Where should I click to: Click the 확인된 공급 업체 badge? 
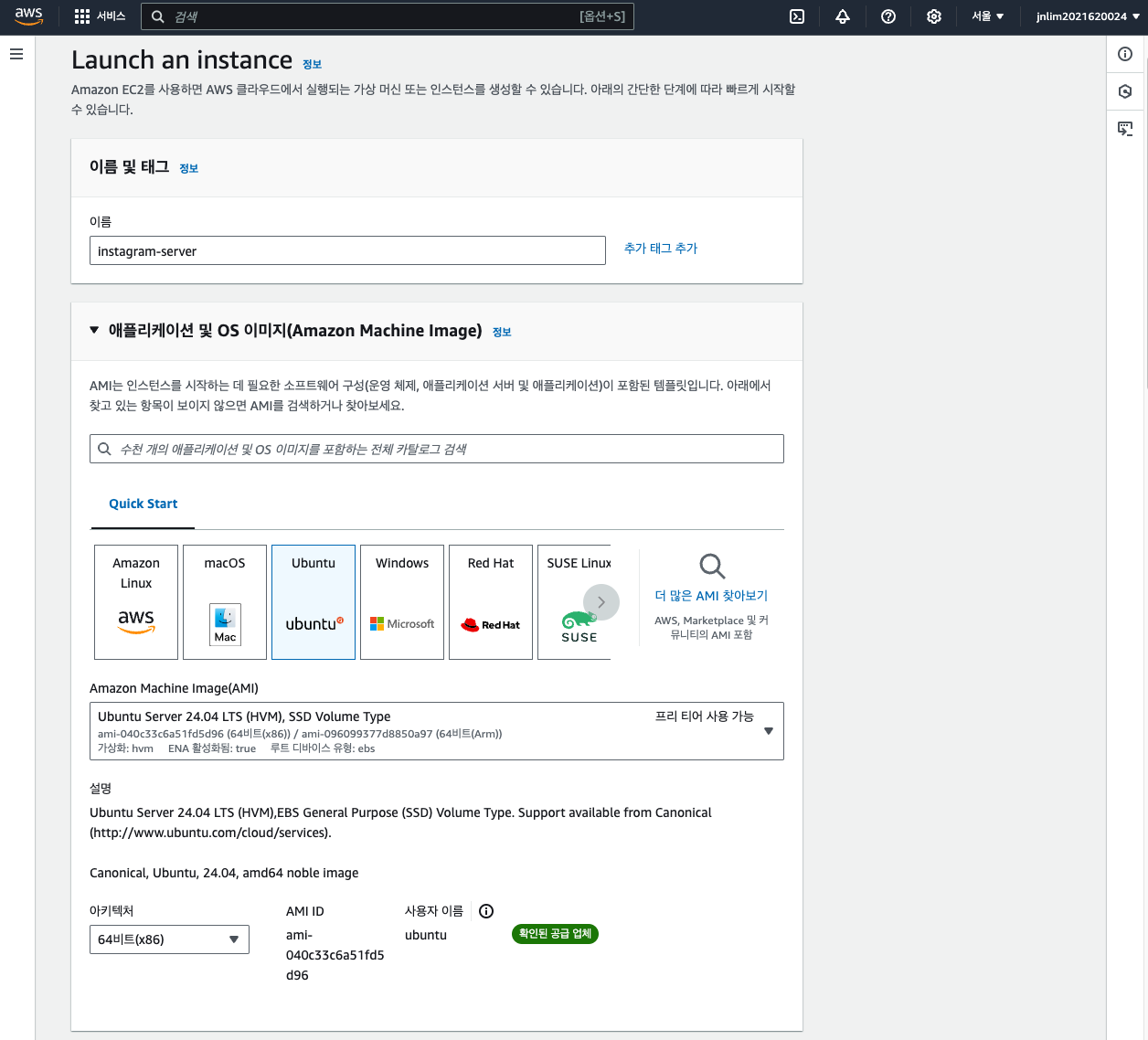[x=555, y=934]
